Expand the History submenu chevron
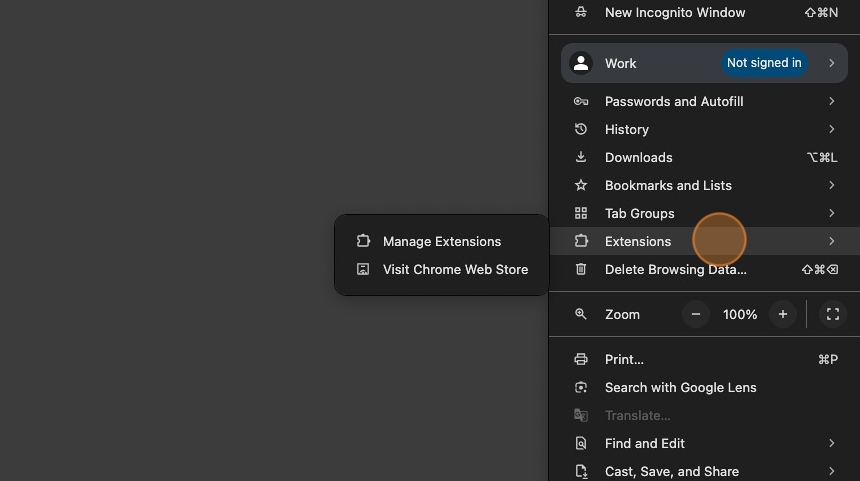Viewport: 860px width, 481px height. click(832, 129)
